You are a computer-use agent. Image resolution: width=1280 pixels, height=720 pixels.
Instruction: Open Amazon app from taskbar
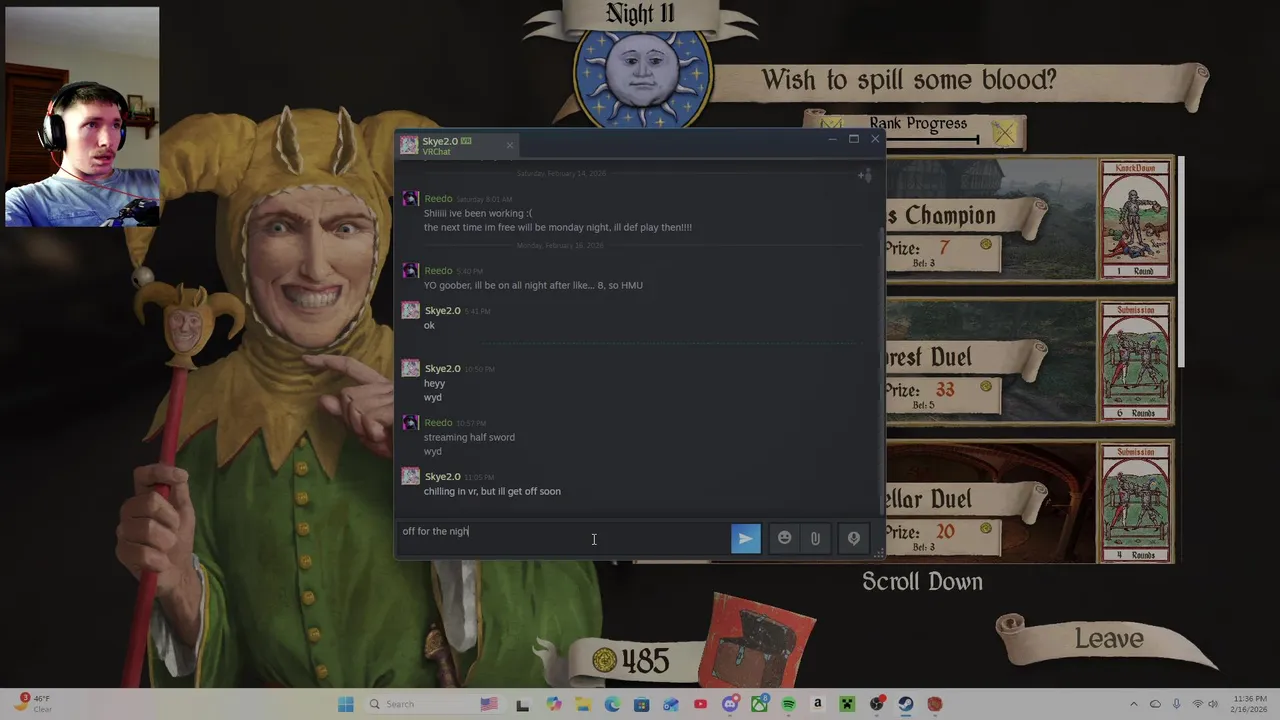coord(817,704)
